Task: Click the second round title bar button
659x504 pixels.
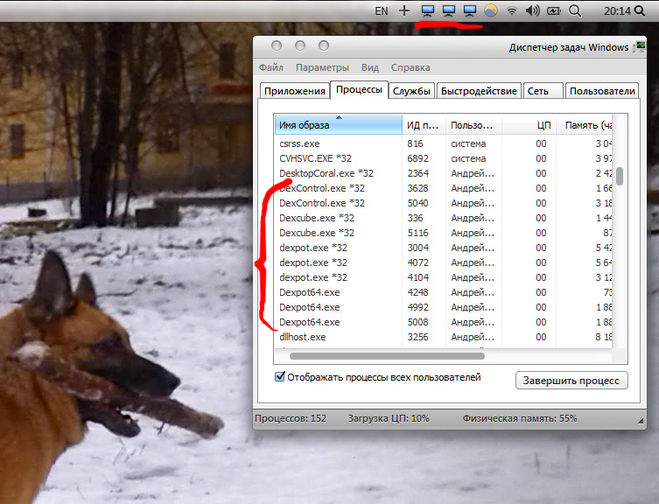Action: click(x=300, y=46)
